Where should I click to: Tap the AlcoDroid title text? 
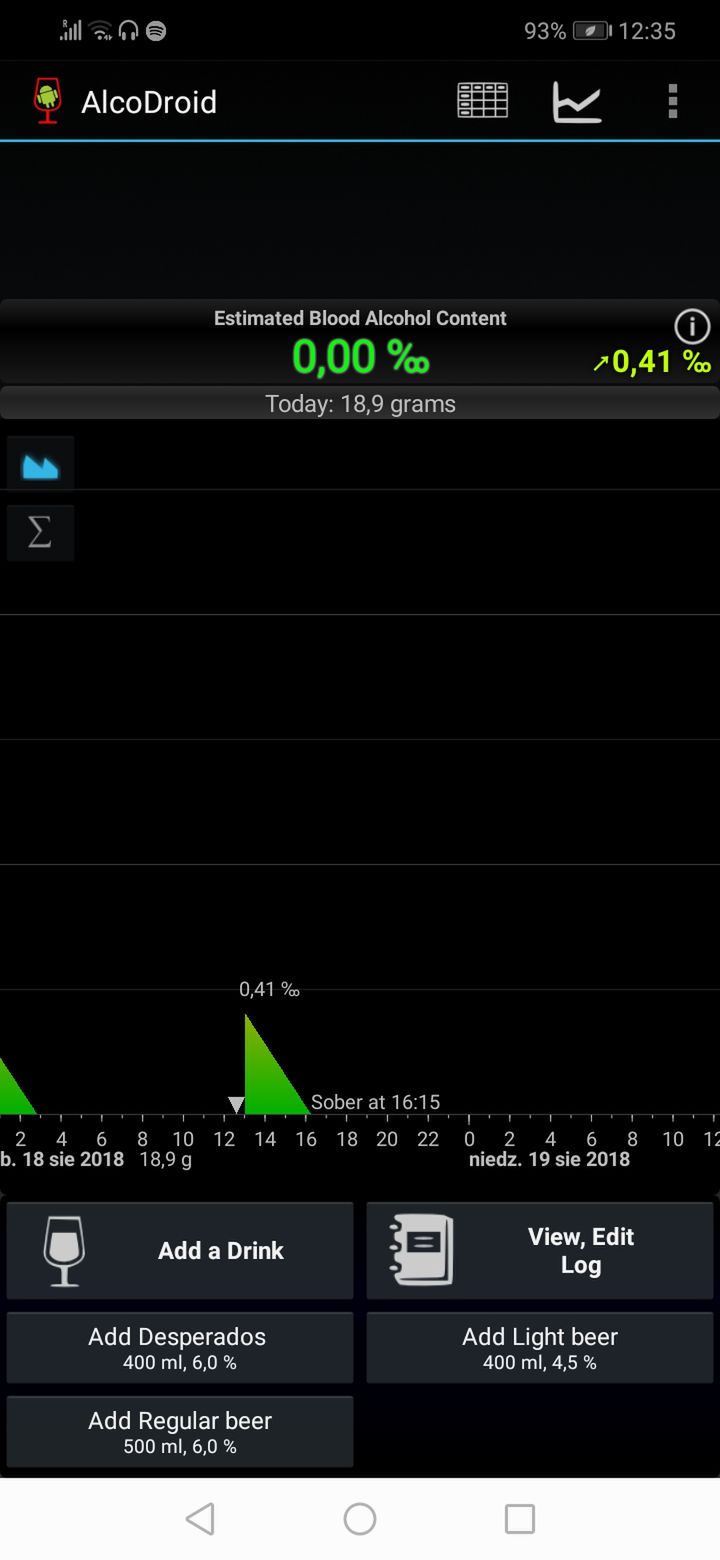click(149, 102)
